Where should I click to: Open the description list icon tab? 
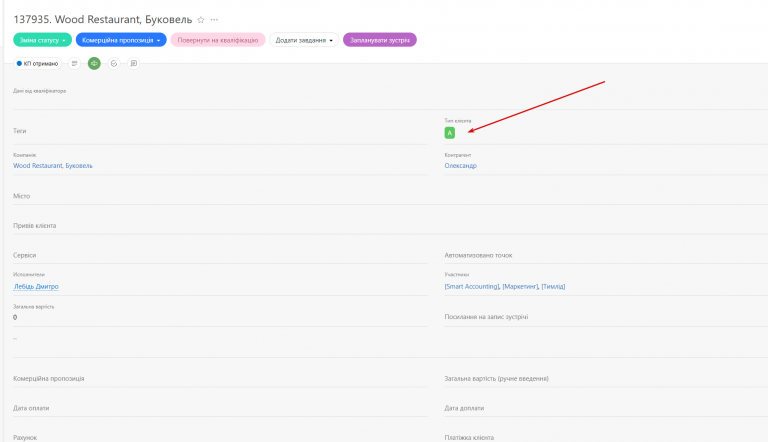point(74,63)
